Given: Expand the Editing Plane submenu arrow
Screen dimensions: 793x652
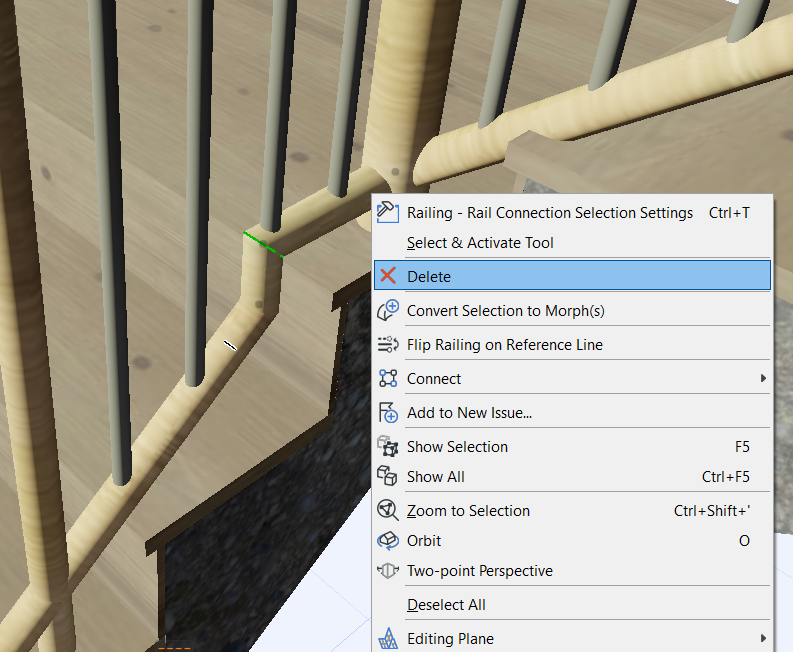Looking at the screenshot, I should [763, 638].
